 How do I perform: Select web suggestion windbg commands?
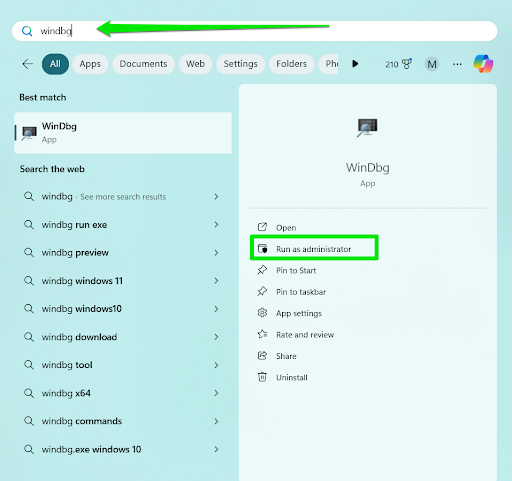click(123, 421)
